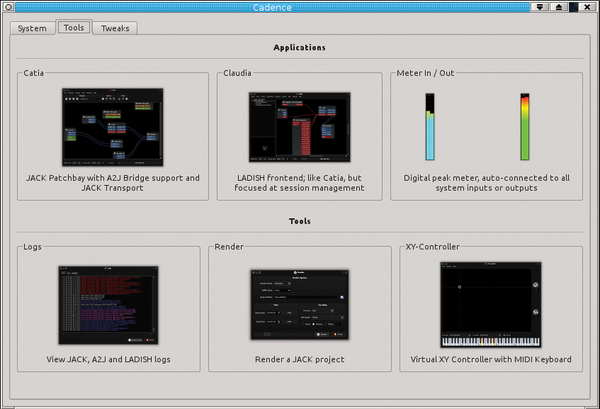Viewport: 600px width, 409px height.
Task: Click the Catia group label
Action: coord(34,73)
